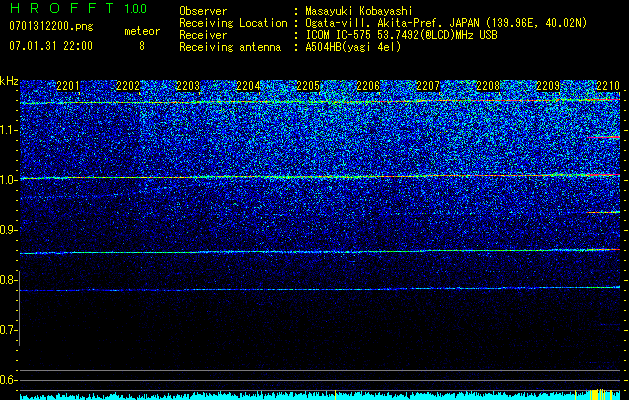The image size is (629, 400).
Task: Click the 2206 time marker
Action: pyautogui.click(x=368, y=86)
